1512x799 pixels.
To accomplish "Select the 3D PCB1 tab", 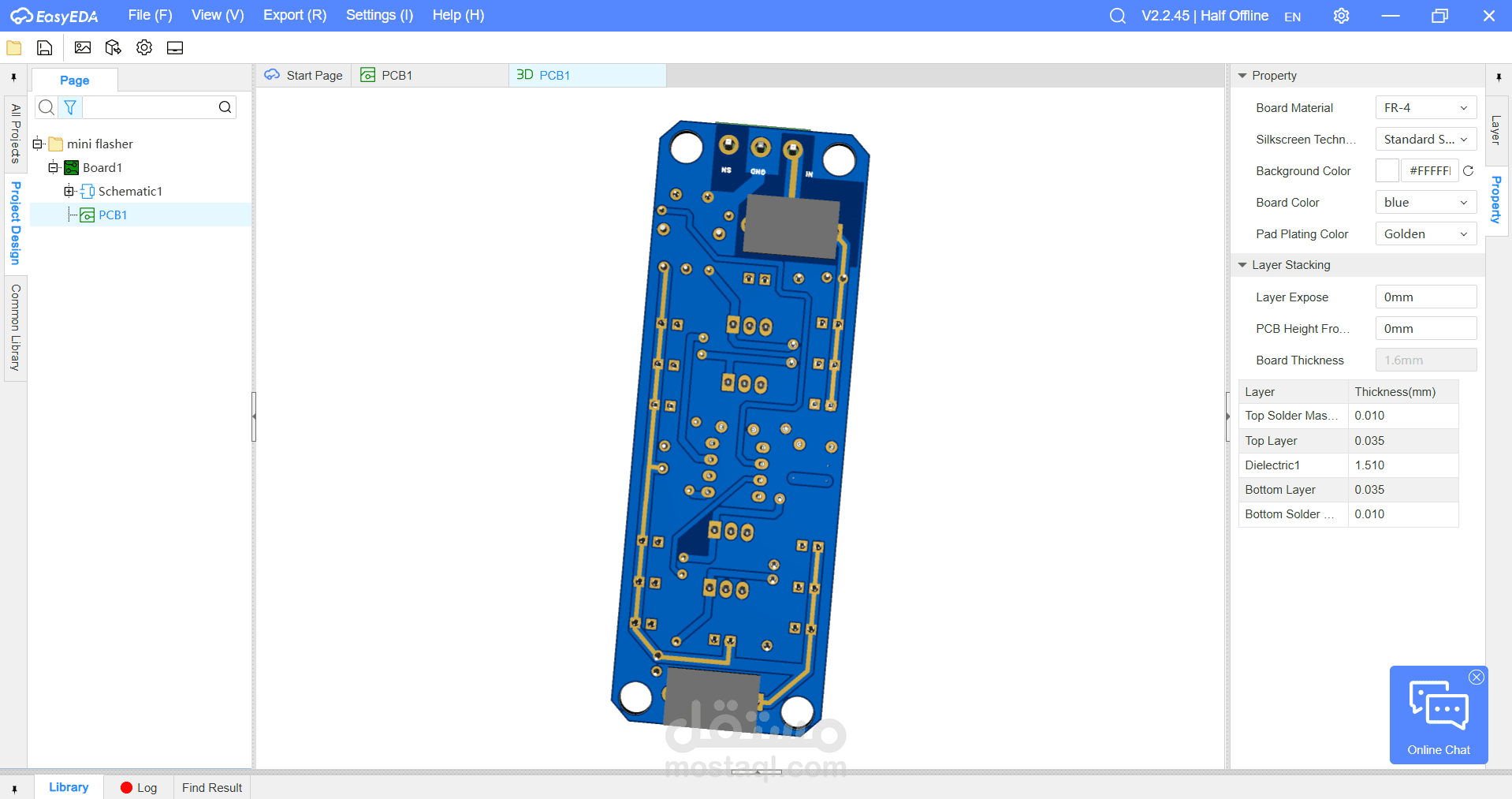I will tap(587, 76).
